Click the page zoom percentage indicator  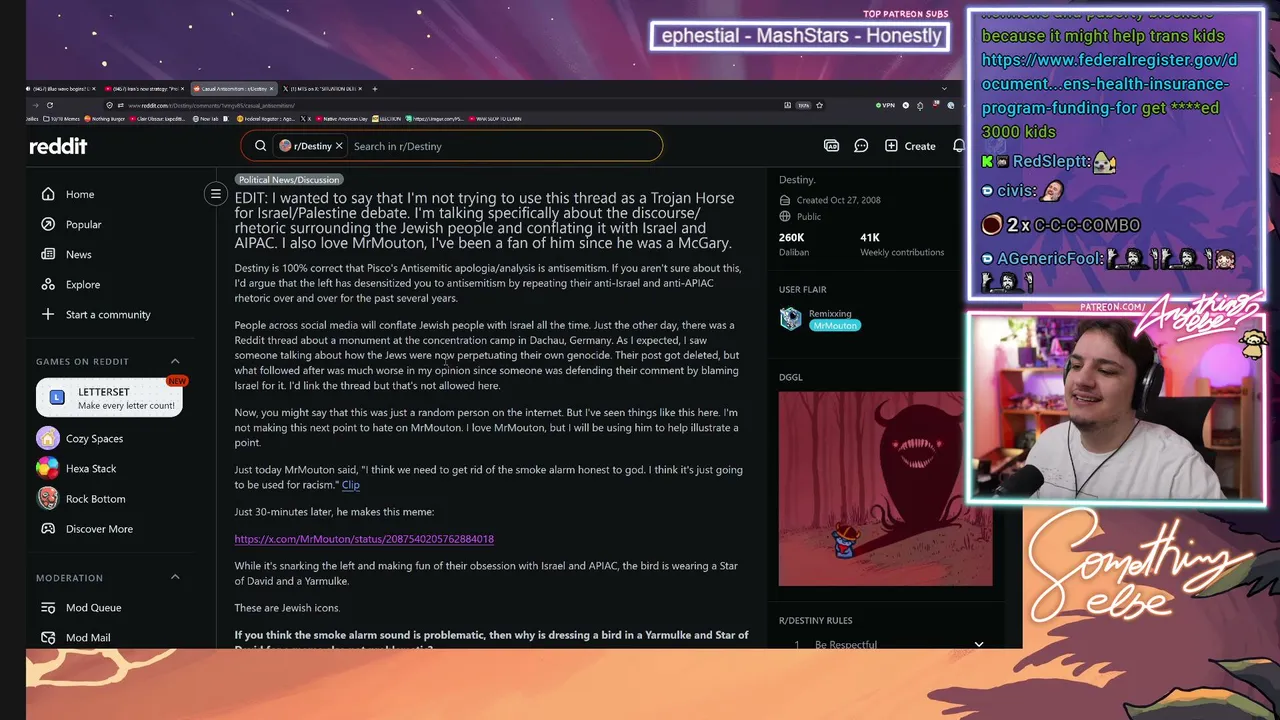click(802, 105)
